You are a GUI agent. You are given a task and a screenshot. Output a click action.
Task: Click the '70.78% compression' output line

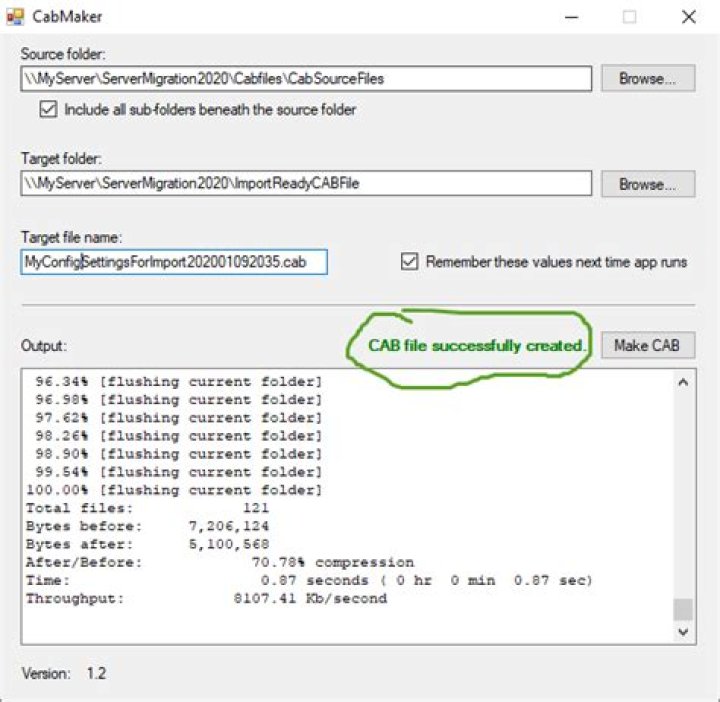coord(220,562)
